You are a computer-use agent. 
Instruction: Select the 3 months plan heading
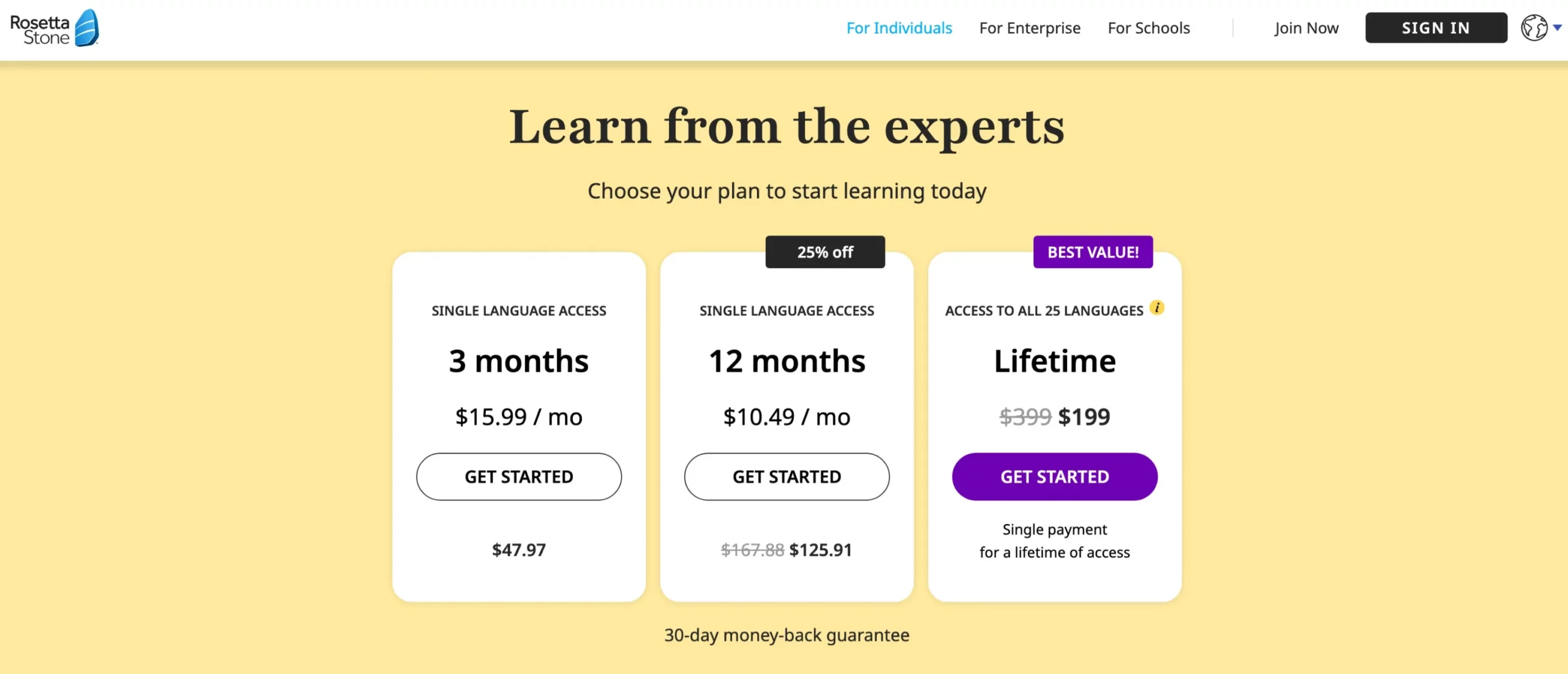(x=519, y=361)
